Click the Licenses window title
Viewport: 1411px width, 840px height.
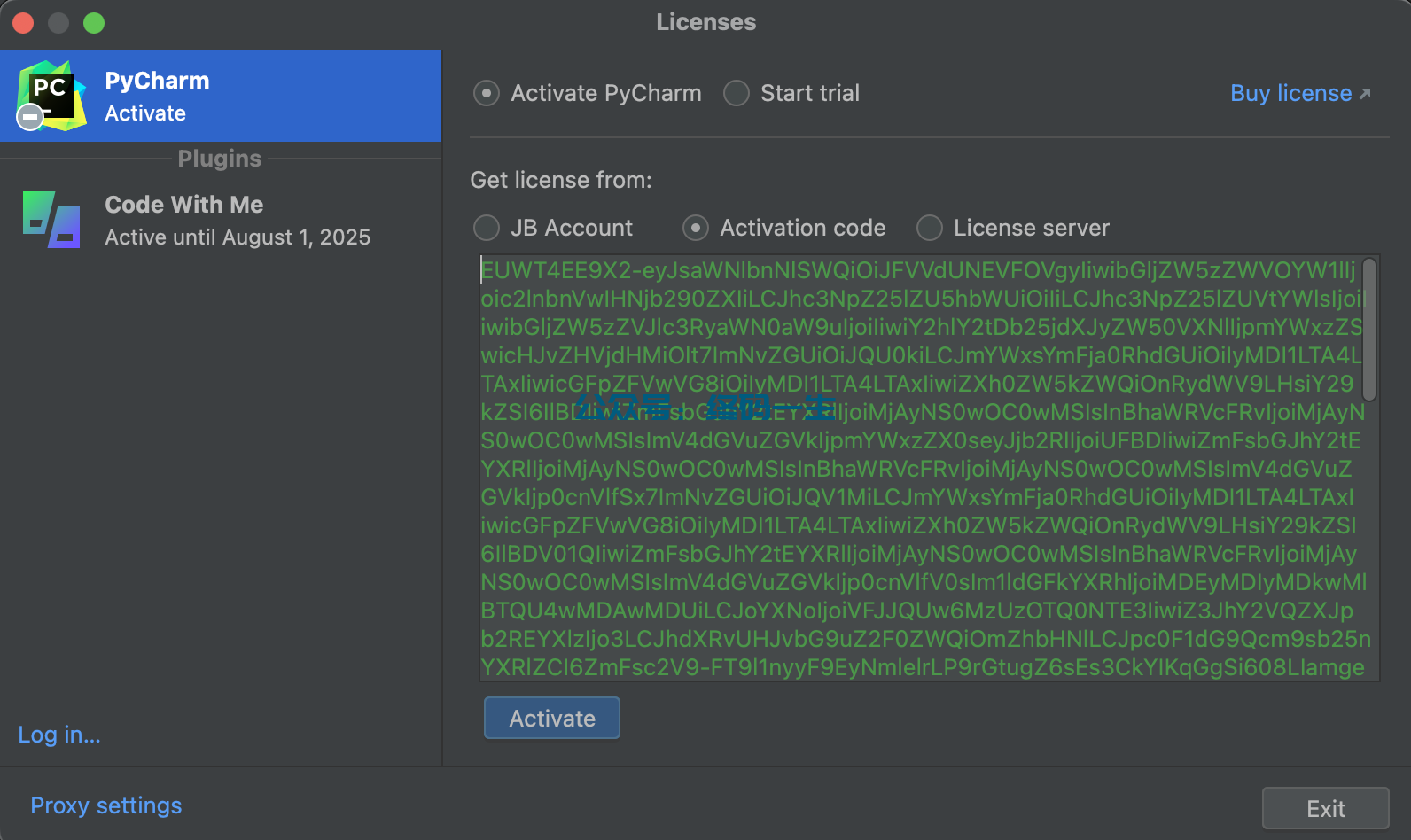pyautogui.click(x=706, y=22)
